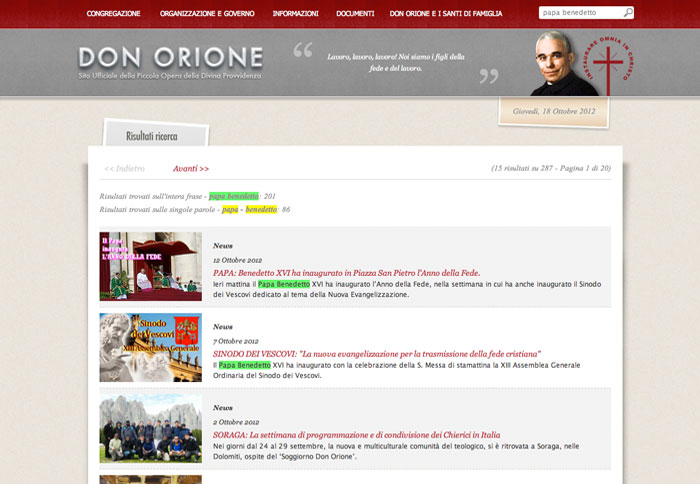Screen dimensions: 700x484
Task: Click the DON ORIONE site logo
Action: 171,58
